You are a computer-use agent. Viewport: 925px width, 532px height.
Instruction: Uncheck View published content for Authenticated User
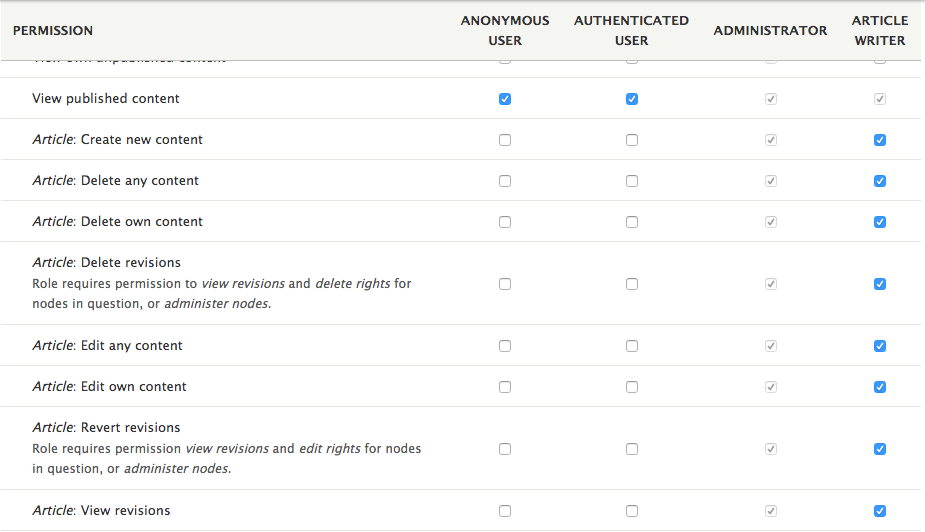tap(632, 99)
